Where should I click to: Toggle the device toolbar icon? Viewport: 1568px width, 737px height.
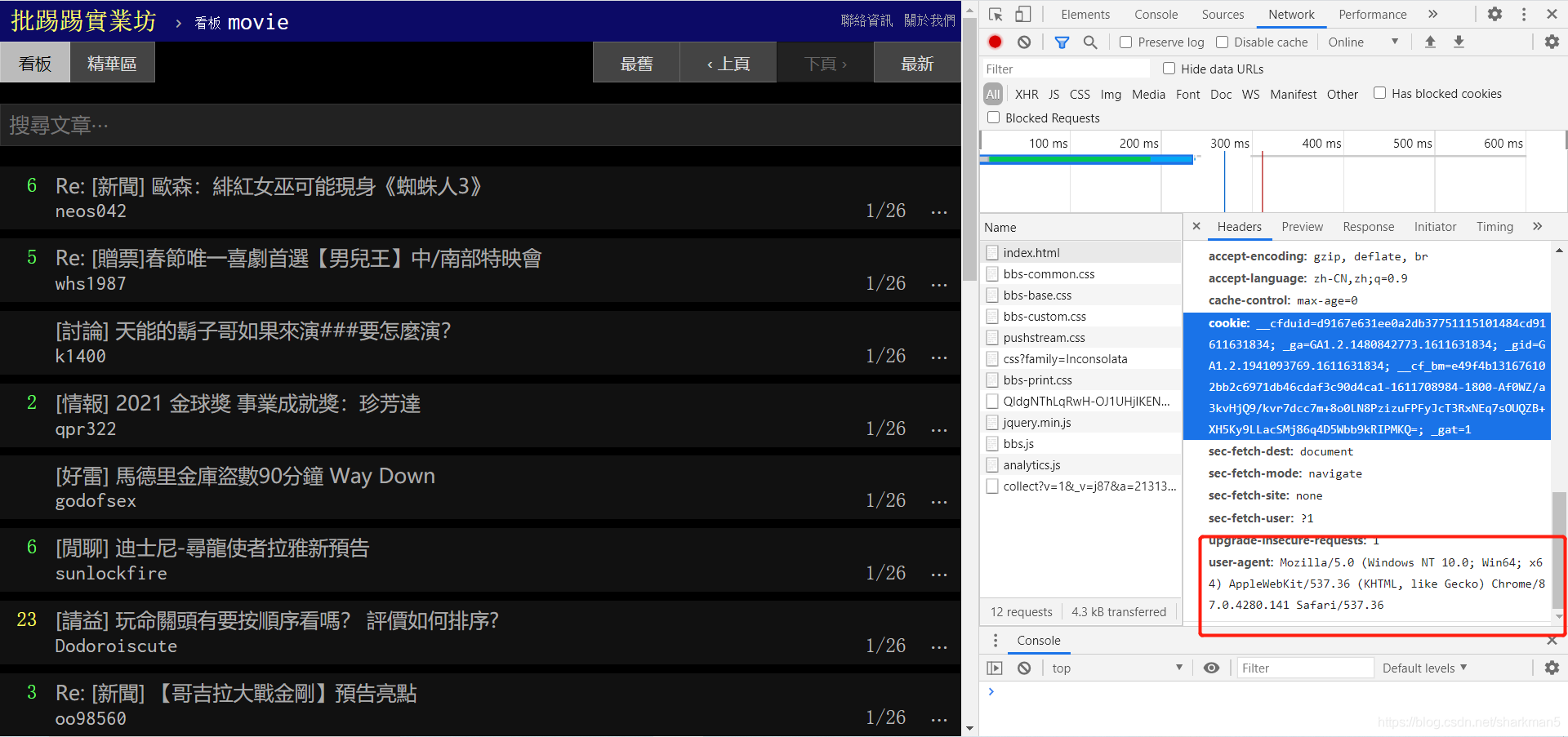pos(1022,14)
